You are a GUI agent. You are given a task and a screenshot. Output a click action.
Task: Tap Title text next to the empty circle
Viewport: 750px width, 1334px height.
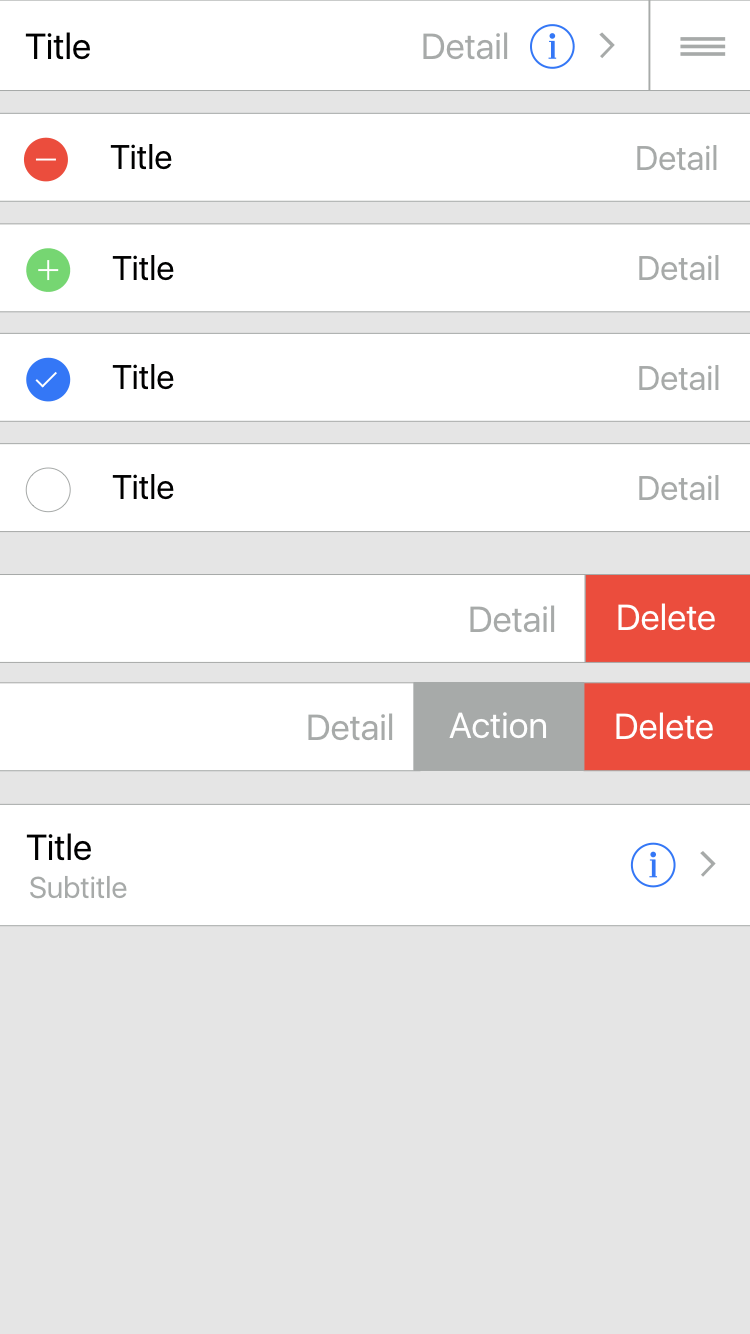coord(143,487)
